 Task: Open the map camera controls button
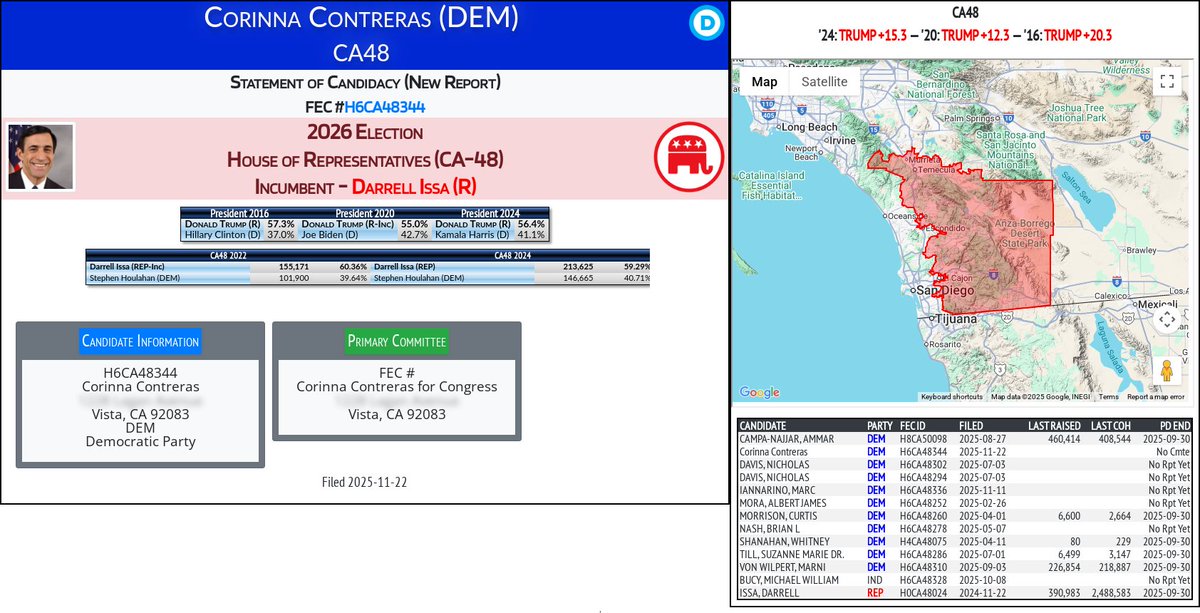click(1167, 320)
